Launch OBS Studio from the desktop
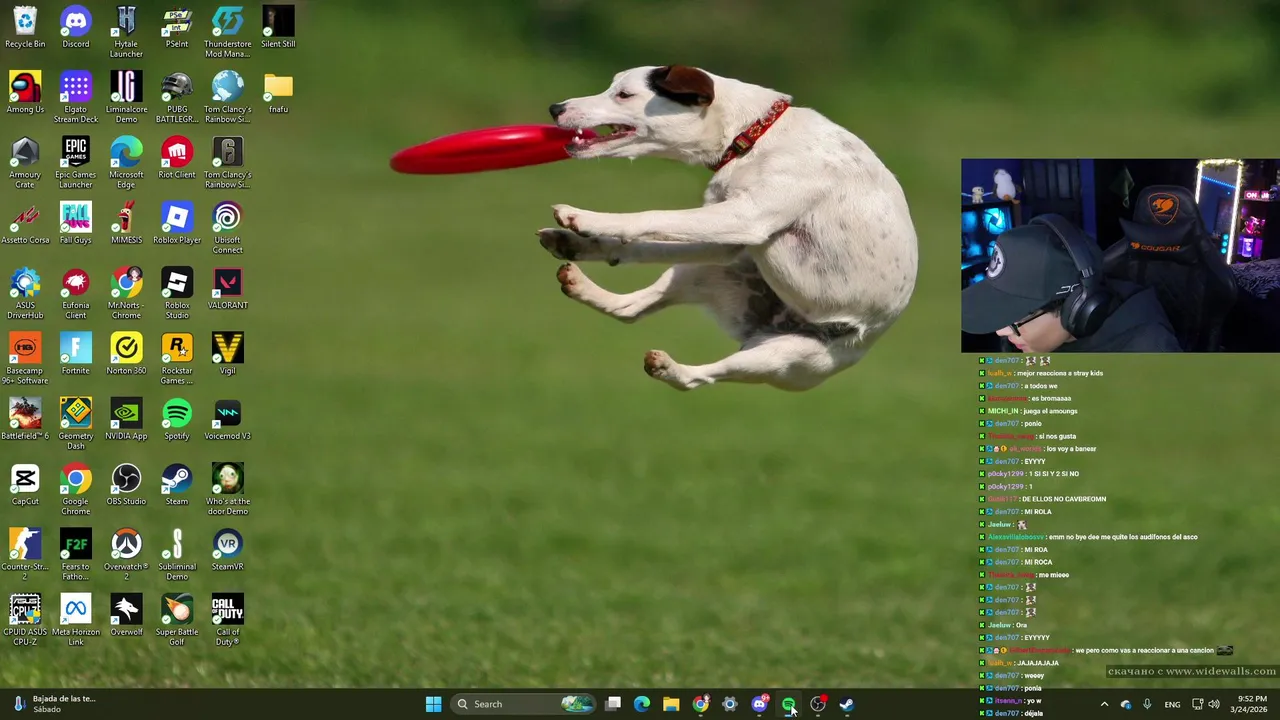The image size is (1280, 720). pos(126,485)
